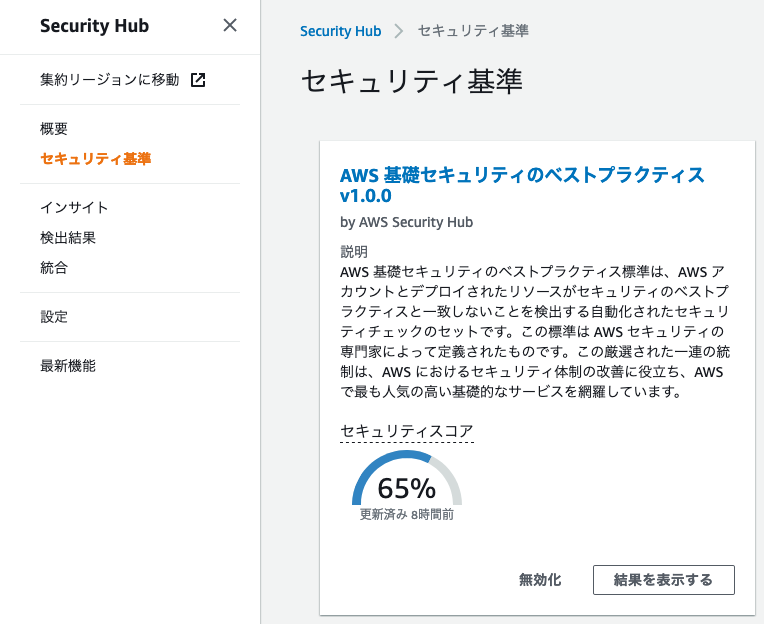Click the セキュリティスコア dotted-underline label
This screenshot has height=624, width=764.
(407, 431)
